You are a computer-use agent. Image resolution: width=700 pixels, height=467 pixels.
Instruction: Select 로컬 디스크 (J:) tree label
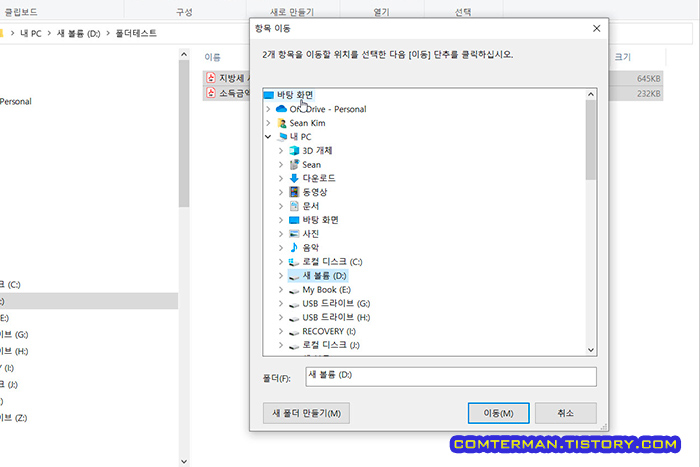[331, 345]
